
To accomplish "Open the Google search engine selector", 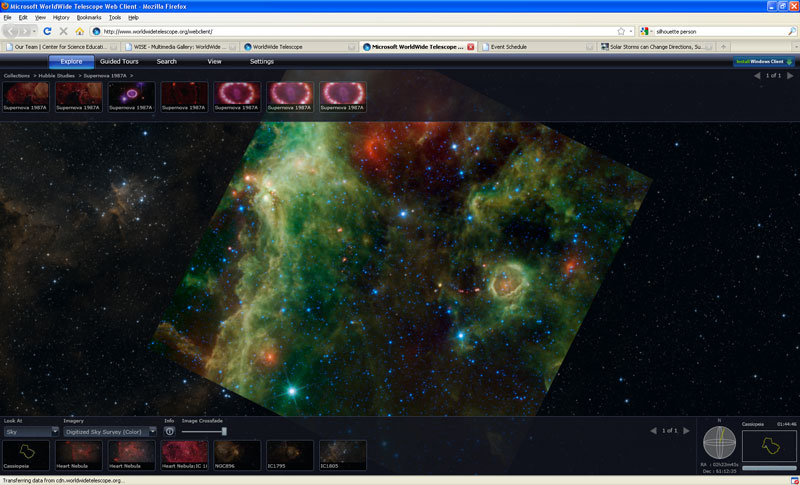I will (x=646, y=32).
